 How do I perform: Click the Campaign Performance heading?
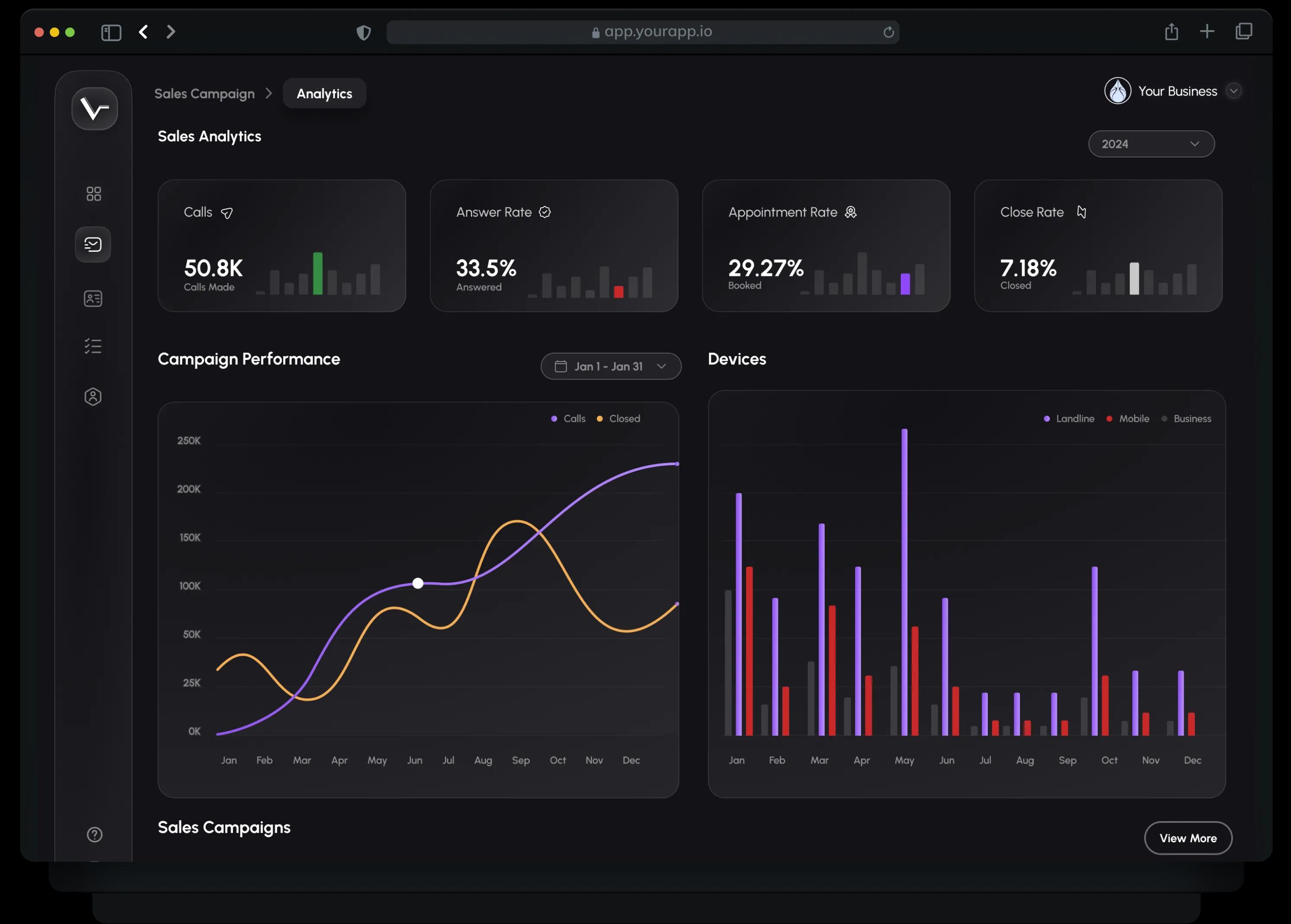point(249,359)
